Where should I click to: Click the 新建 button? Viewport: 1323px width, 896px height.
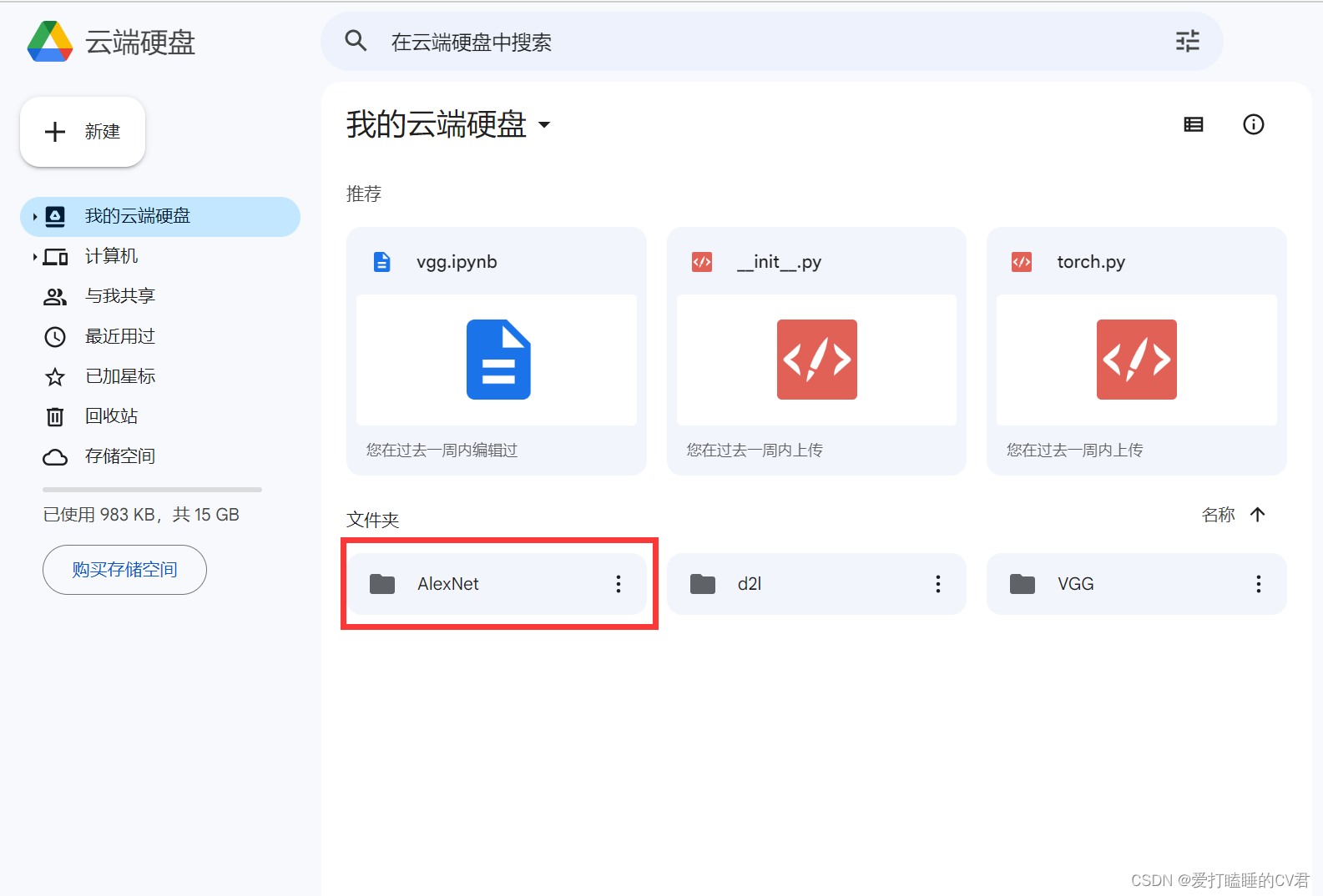(x=83, y=132)
